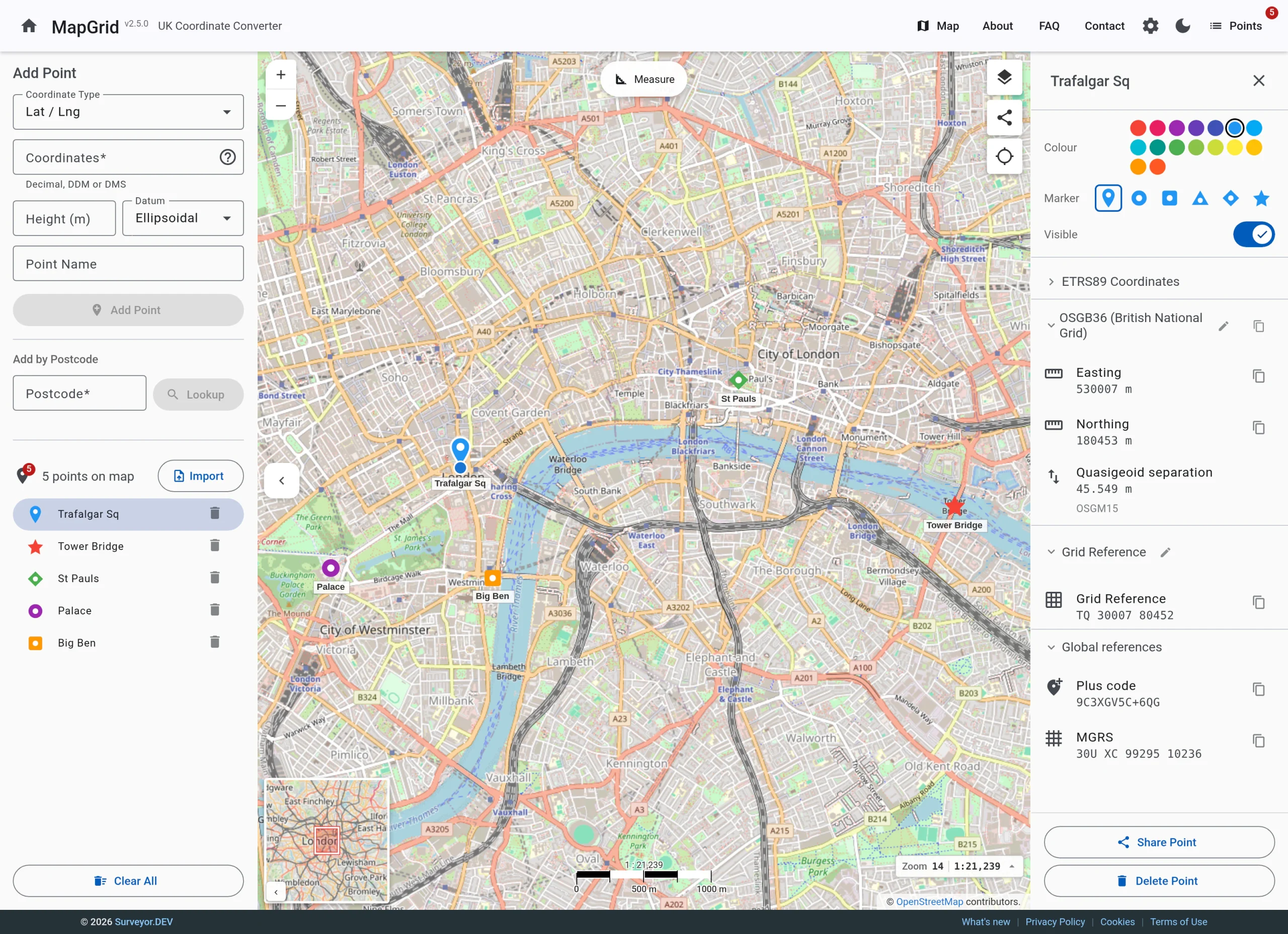
Task: Click the Share Point button
Action: (1159, 842)
